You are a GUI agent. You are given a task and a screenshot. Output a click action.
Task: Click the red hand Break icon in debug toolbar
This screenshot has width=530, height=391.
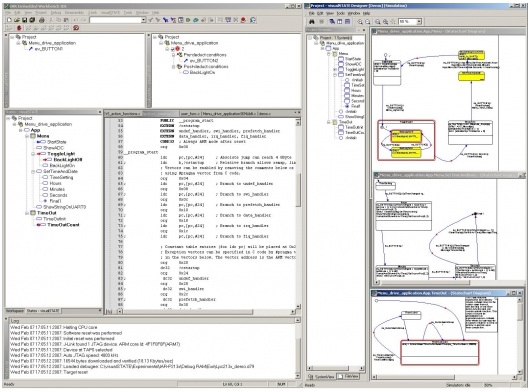pyautogui.click(x=19, y=28)
